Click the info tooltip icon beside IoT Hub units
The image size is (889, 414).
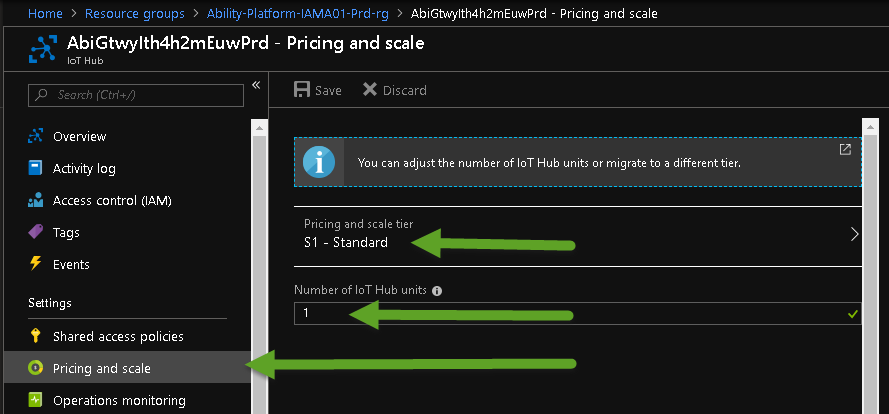(x=437, y=291)
